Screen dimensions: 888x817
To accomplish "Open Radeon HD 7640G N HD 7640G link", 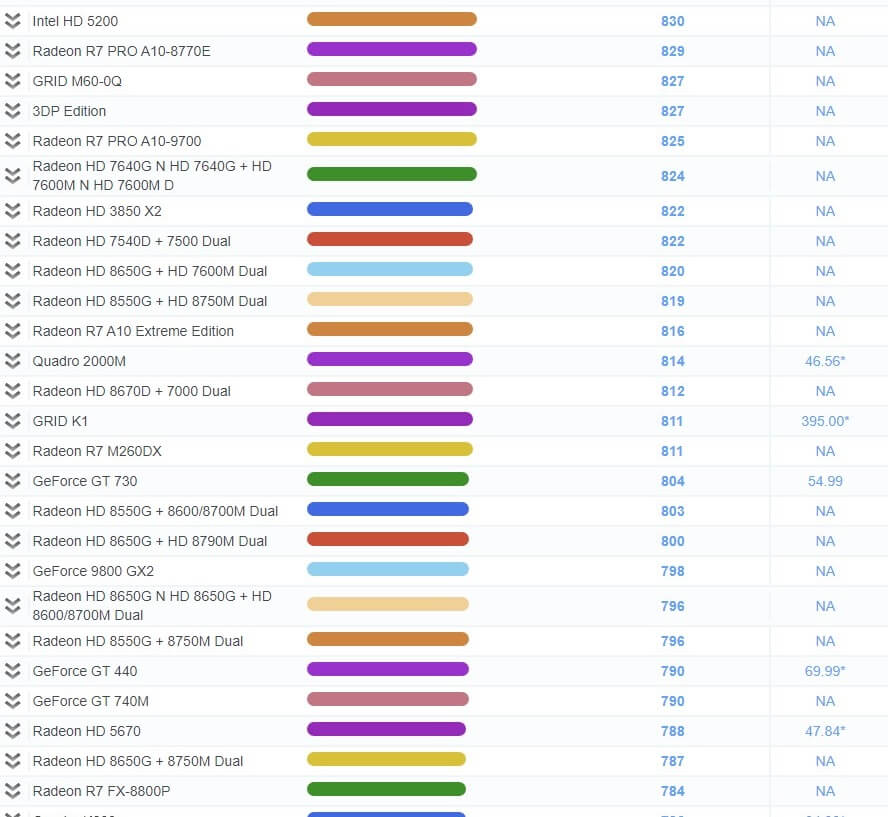I will point(152,176).
